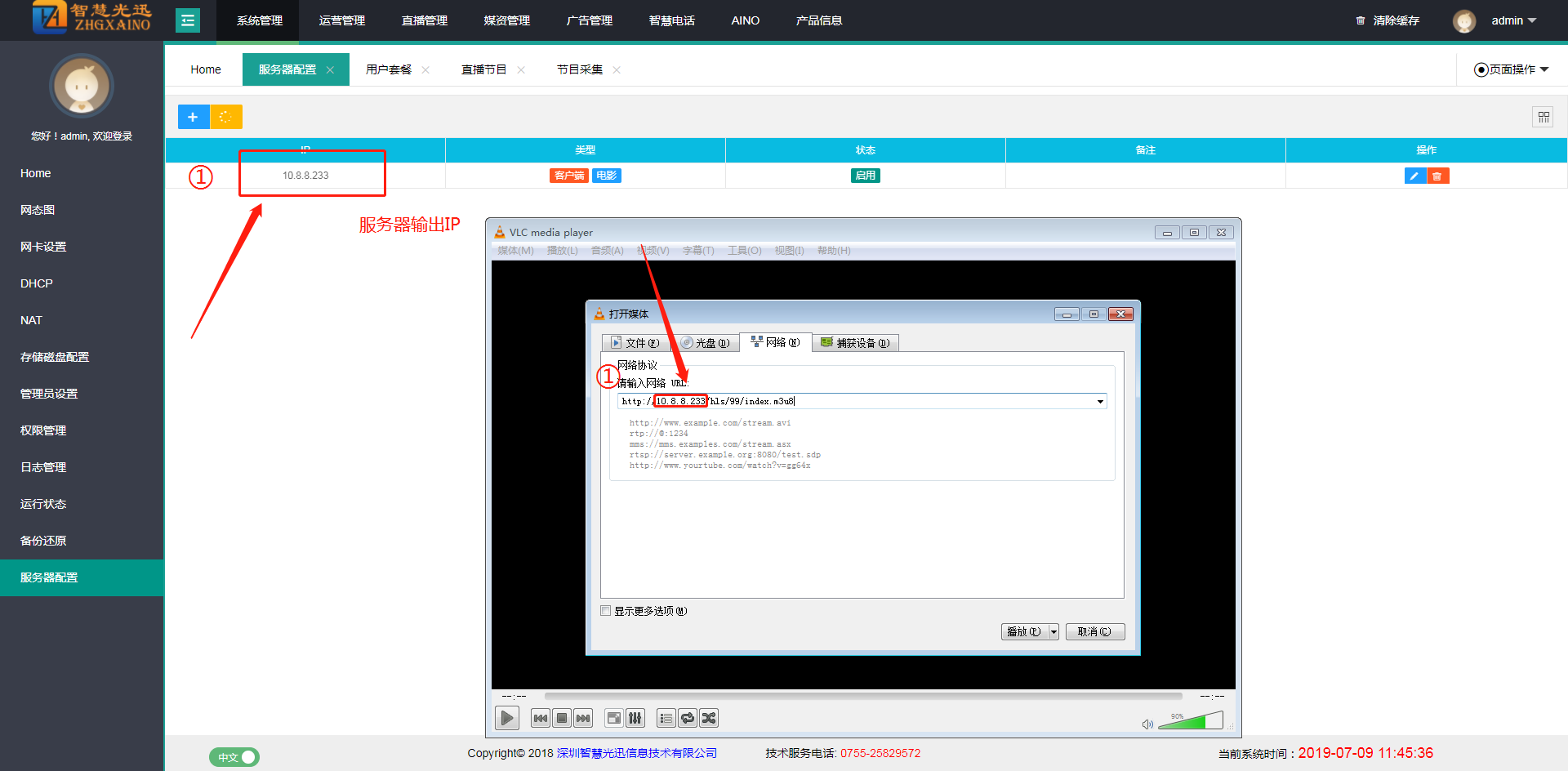The image size is (1568, 771).
Task: Check the 显示更多选项 checkbox
Action: (x=606, y=611)
